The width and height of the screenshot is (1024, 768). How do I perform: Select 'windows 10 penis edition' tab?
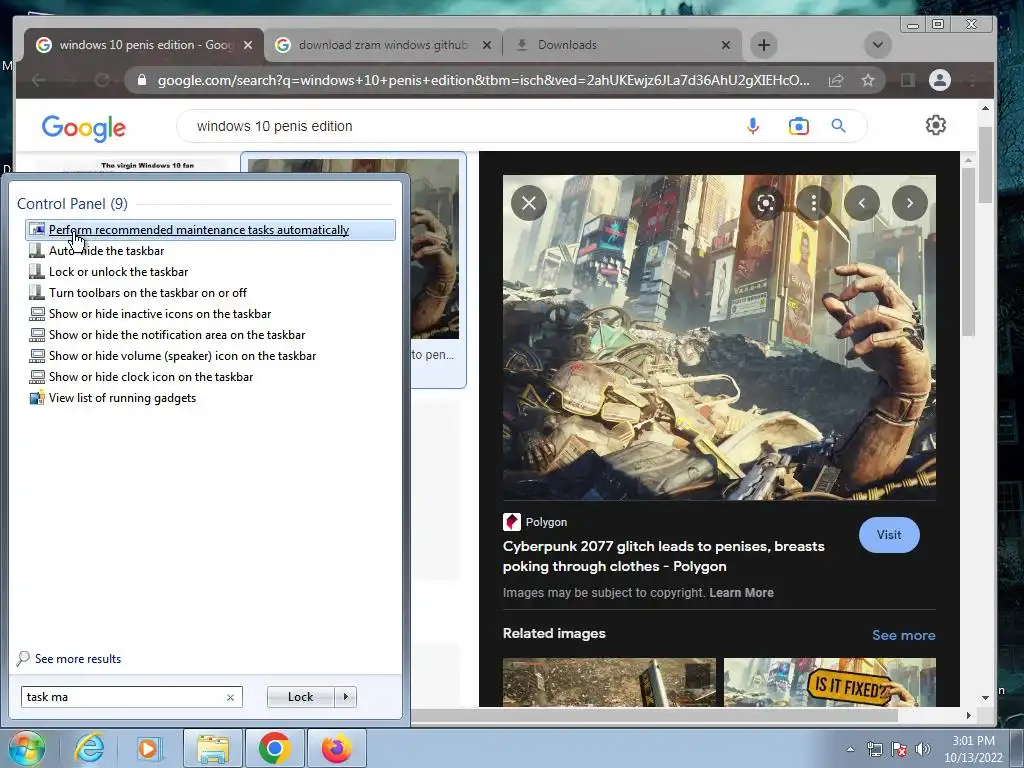coord(145,45)
